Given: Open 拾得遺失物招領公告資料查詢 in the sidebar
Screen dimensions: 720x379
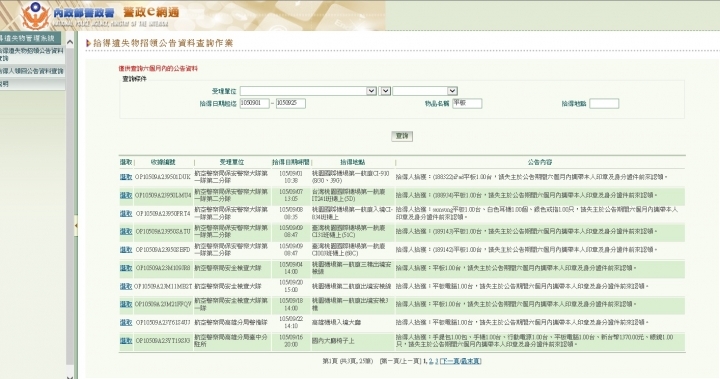Looking at the screenshot, I should click(32, 54).
